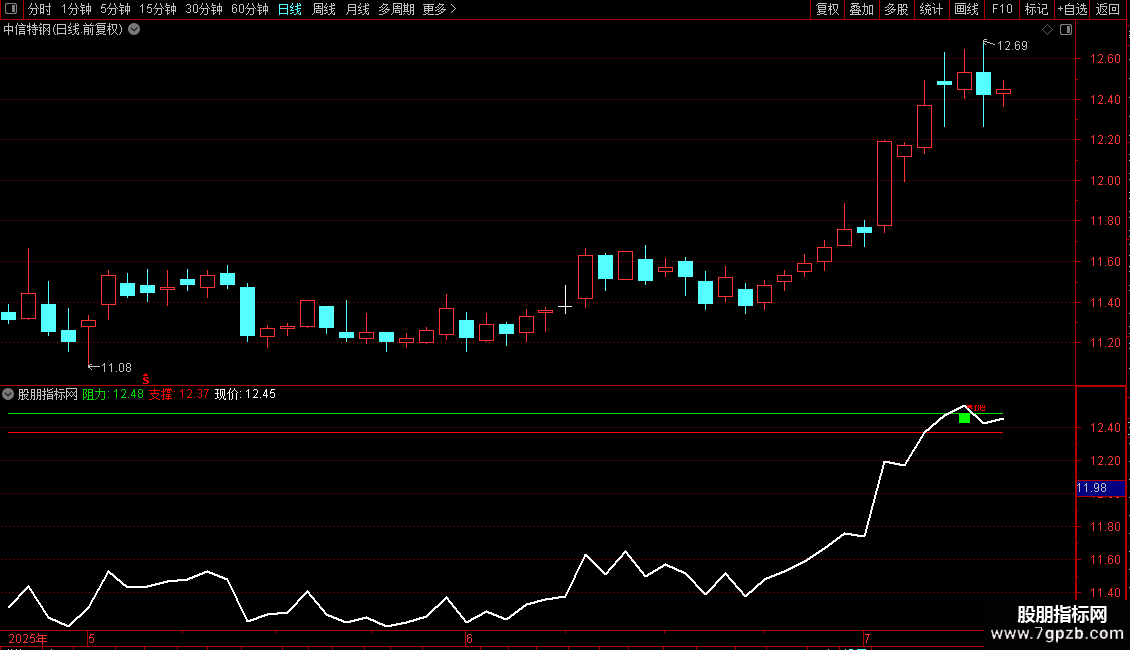Select the 日线 daily chart tab
This screenshot has height=650, width=1130.
coord(290,9)
